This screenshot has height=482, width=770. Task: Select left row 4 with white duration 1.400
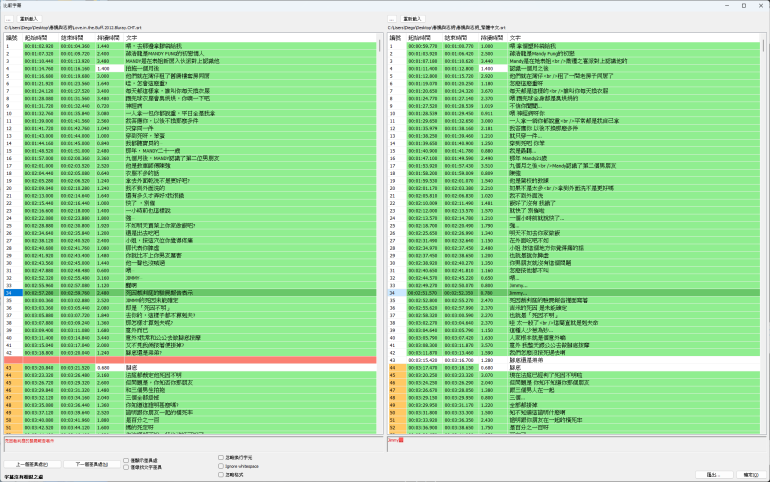(x=190, y=69)
